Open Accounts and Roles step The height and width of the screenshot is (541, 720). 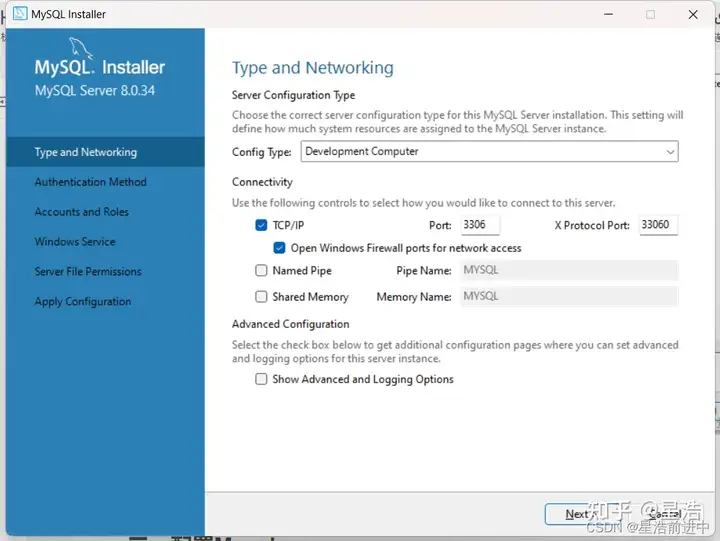(x=81, y=212)
